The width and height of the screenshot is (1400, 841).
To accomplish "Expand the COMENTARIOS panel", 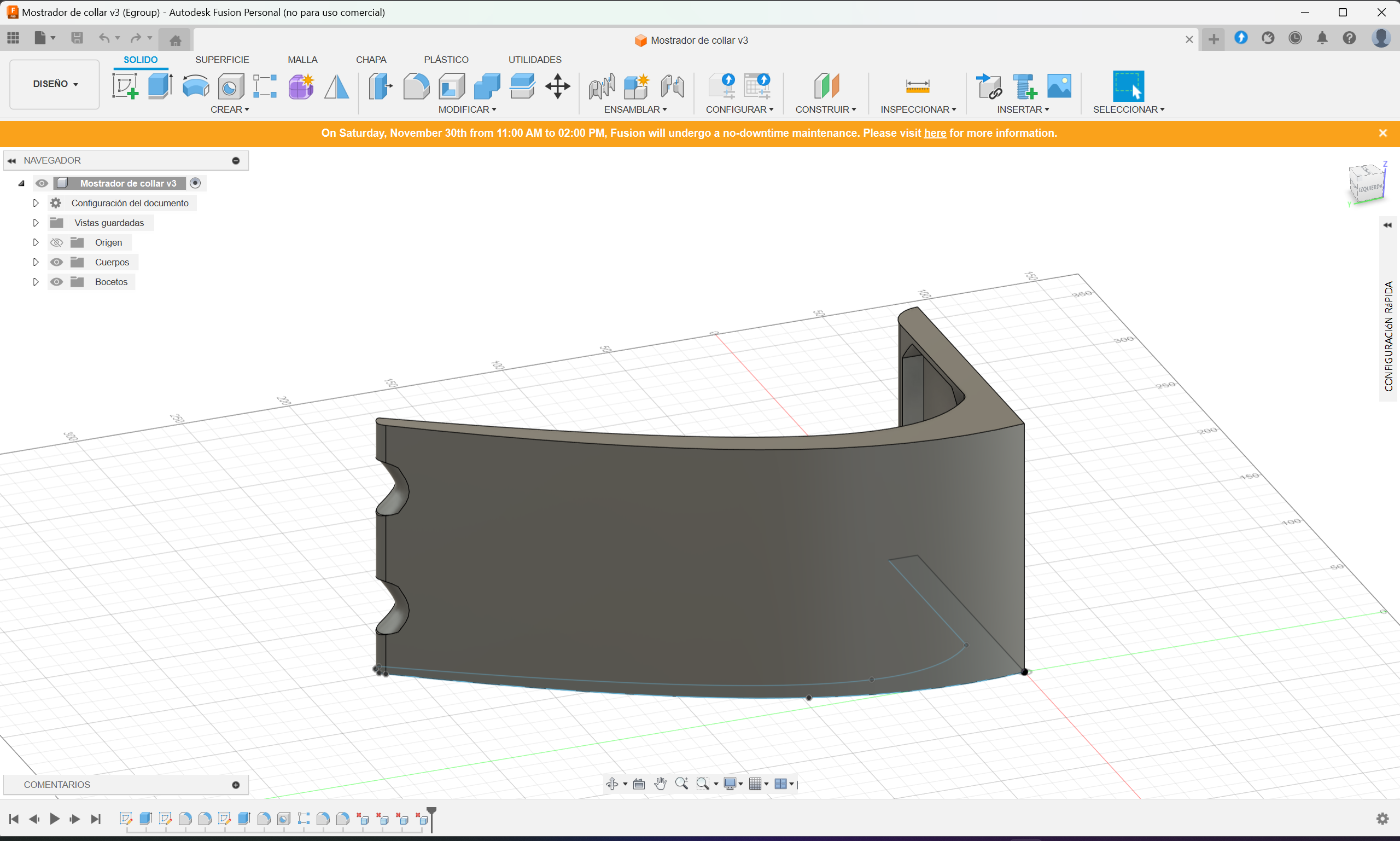I will pos(236,785).
